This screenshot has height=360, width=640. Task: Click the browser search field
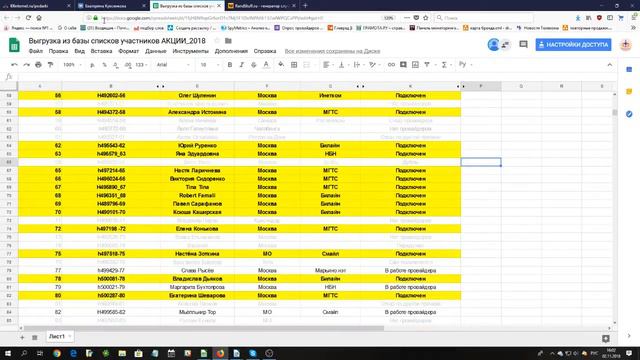point(484,18)
